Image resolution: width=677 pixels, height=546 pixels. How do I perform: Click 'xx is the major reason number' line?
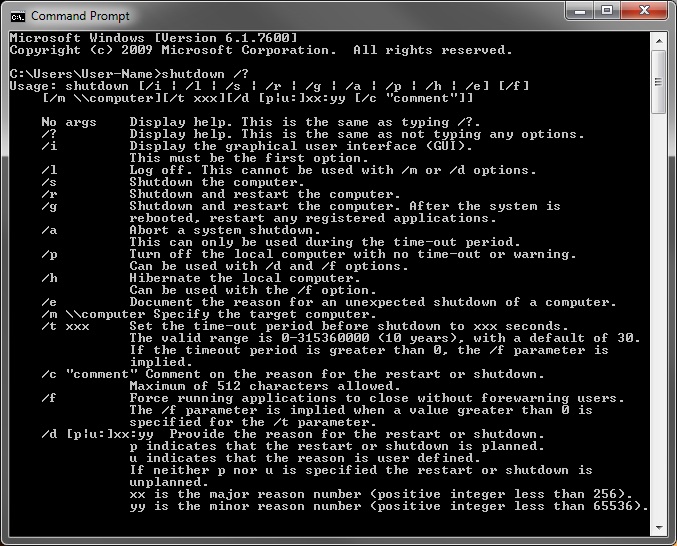pyautogui.click(x=381, y=494)
